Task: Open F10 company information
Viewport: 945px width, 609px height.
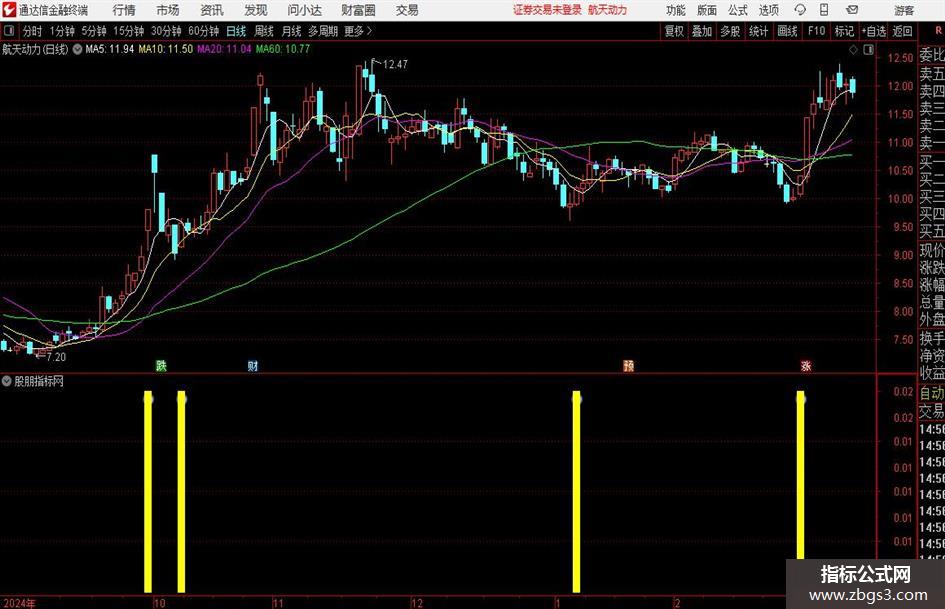Action: [x=816, y=31]
